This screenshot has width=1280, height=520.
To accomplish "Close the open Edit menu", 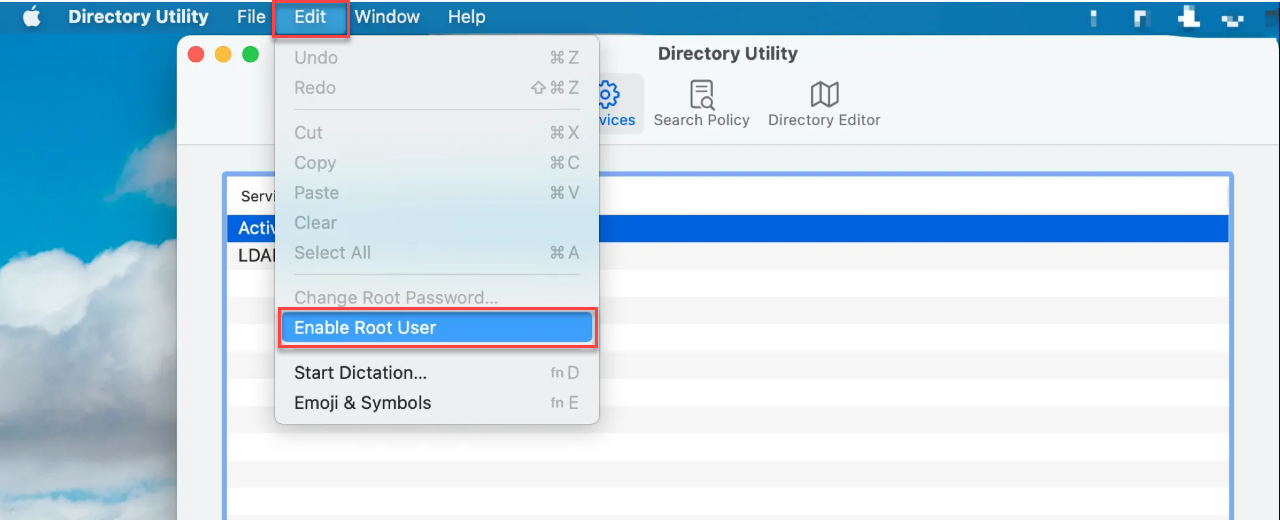I will click(310, 17).
